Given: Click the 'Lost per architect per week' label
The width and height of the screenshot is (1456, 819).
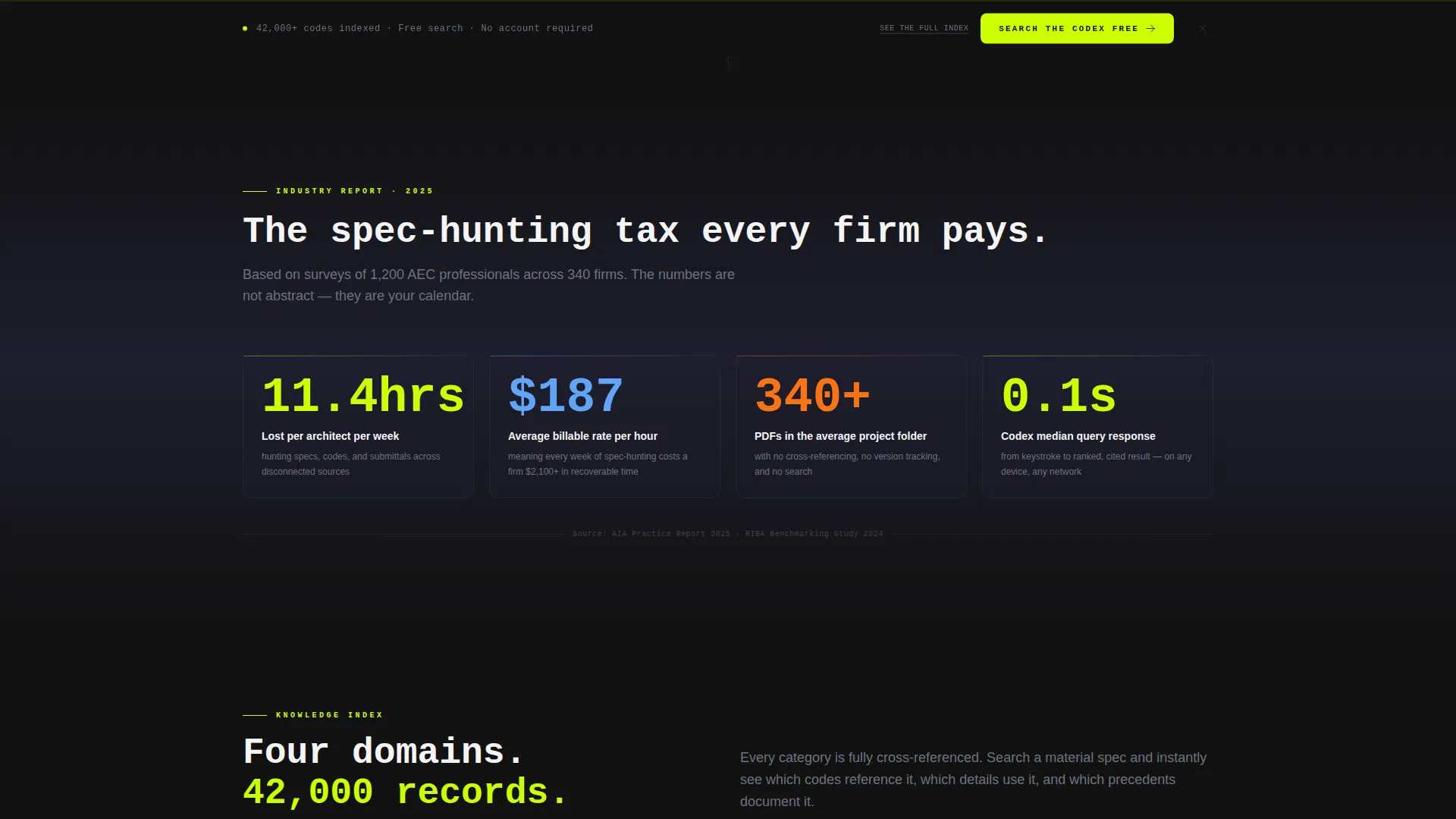Looking at the screenshot, I should 330,436.
